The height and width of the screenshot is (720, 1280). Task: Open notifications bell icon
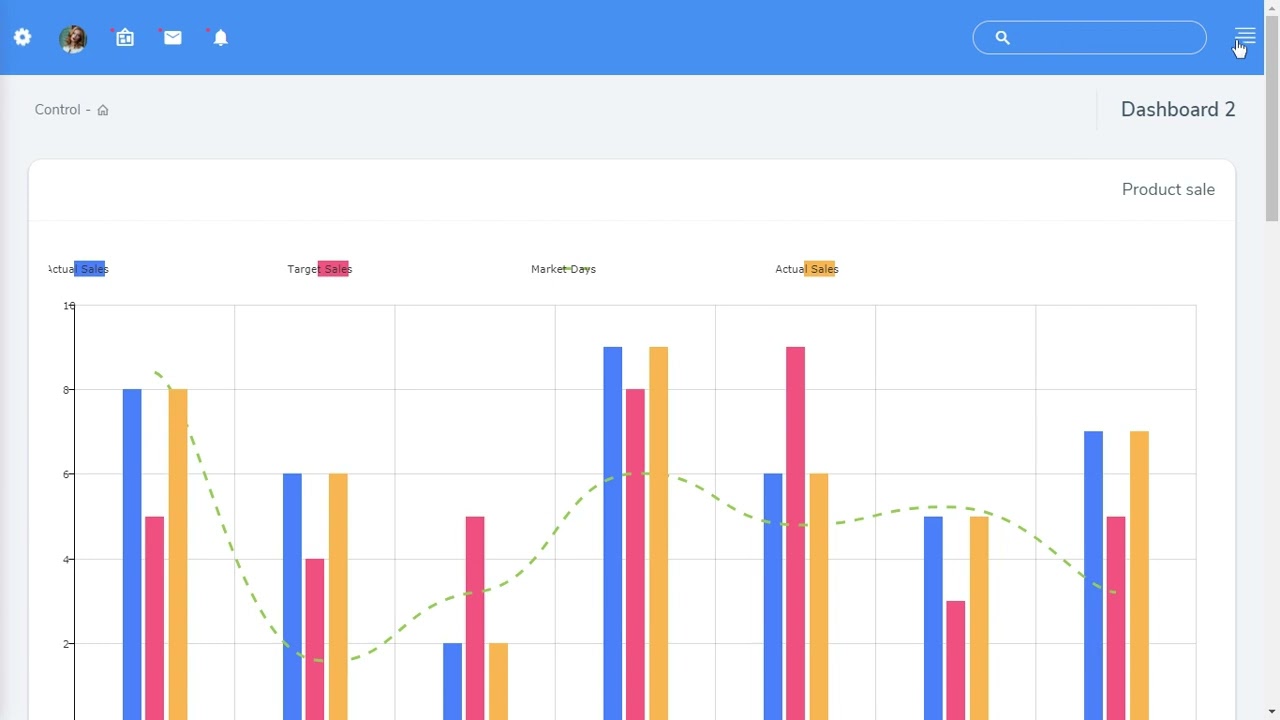[221, 37]
